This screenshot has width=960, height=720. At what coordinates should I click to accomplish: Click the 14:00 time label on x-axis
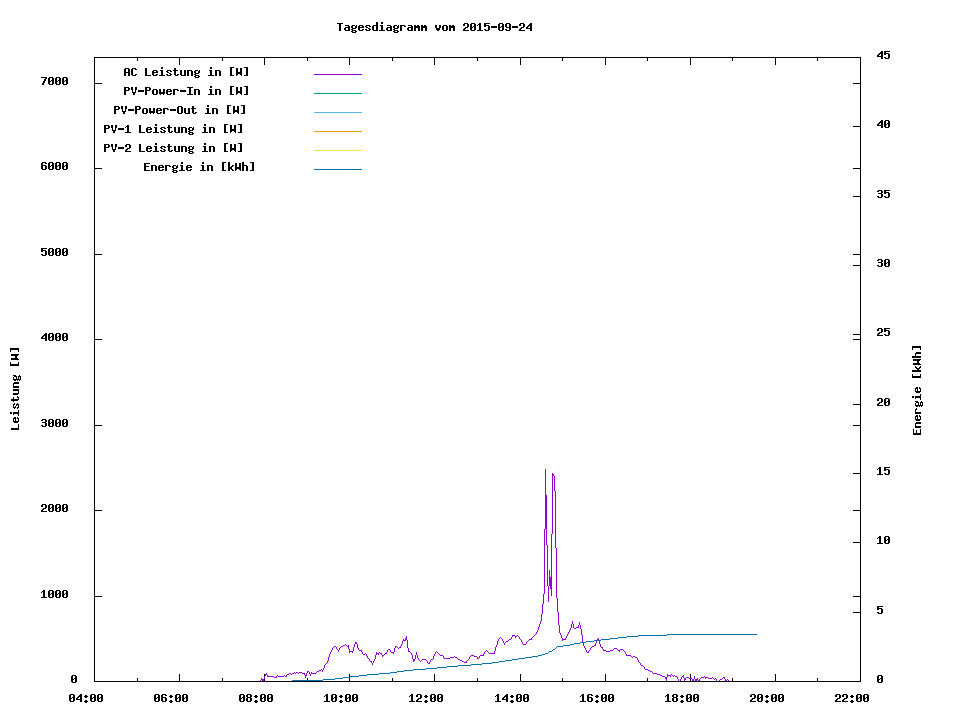pyautogui.click(x=515, y=698)
